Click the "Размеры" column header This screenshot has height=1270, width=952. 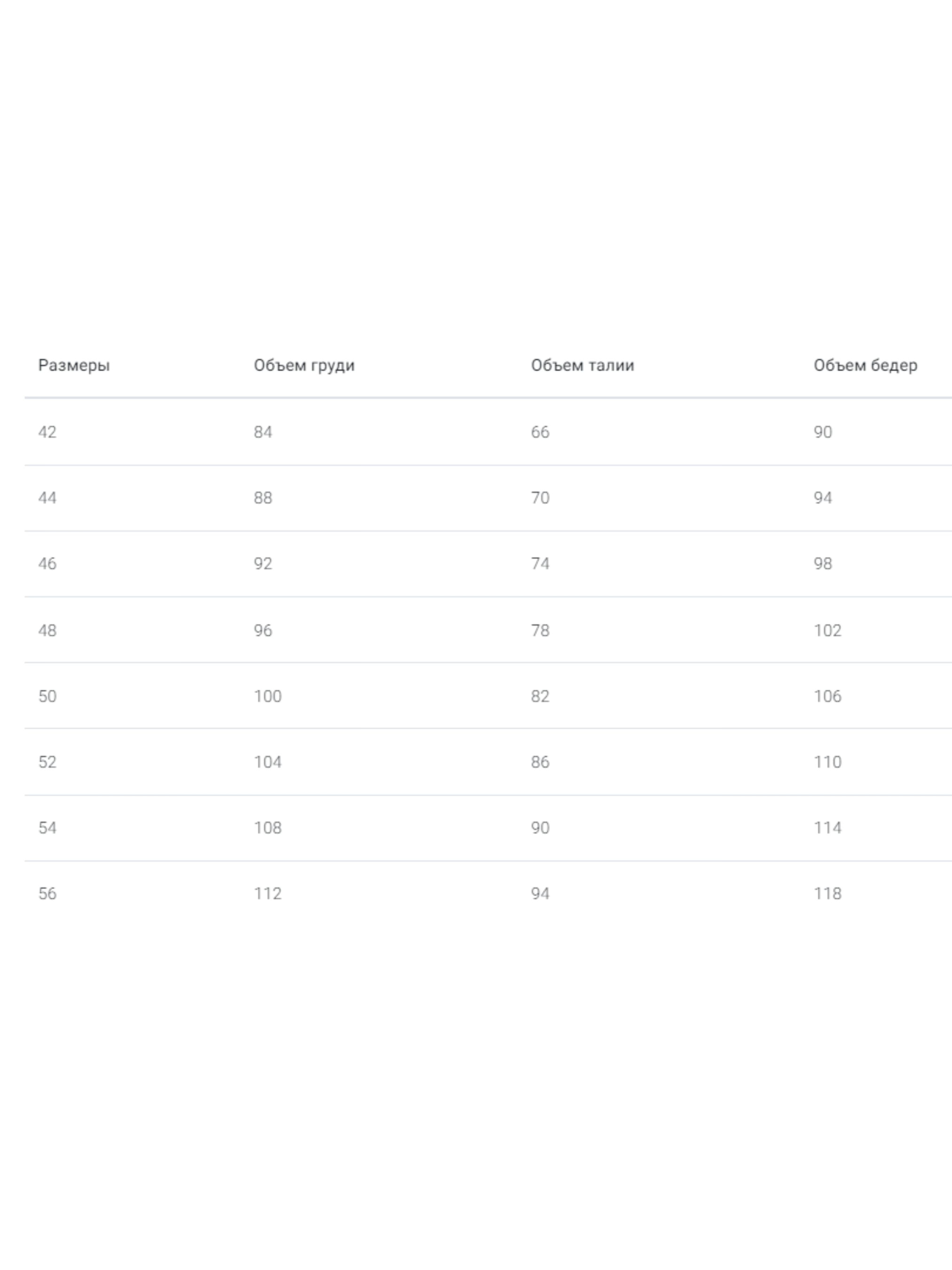[73, 365]
